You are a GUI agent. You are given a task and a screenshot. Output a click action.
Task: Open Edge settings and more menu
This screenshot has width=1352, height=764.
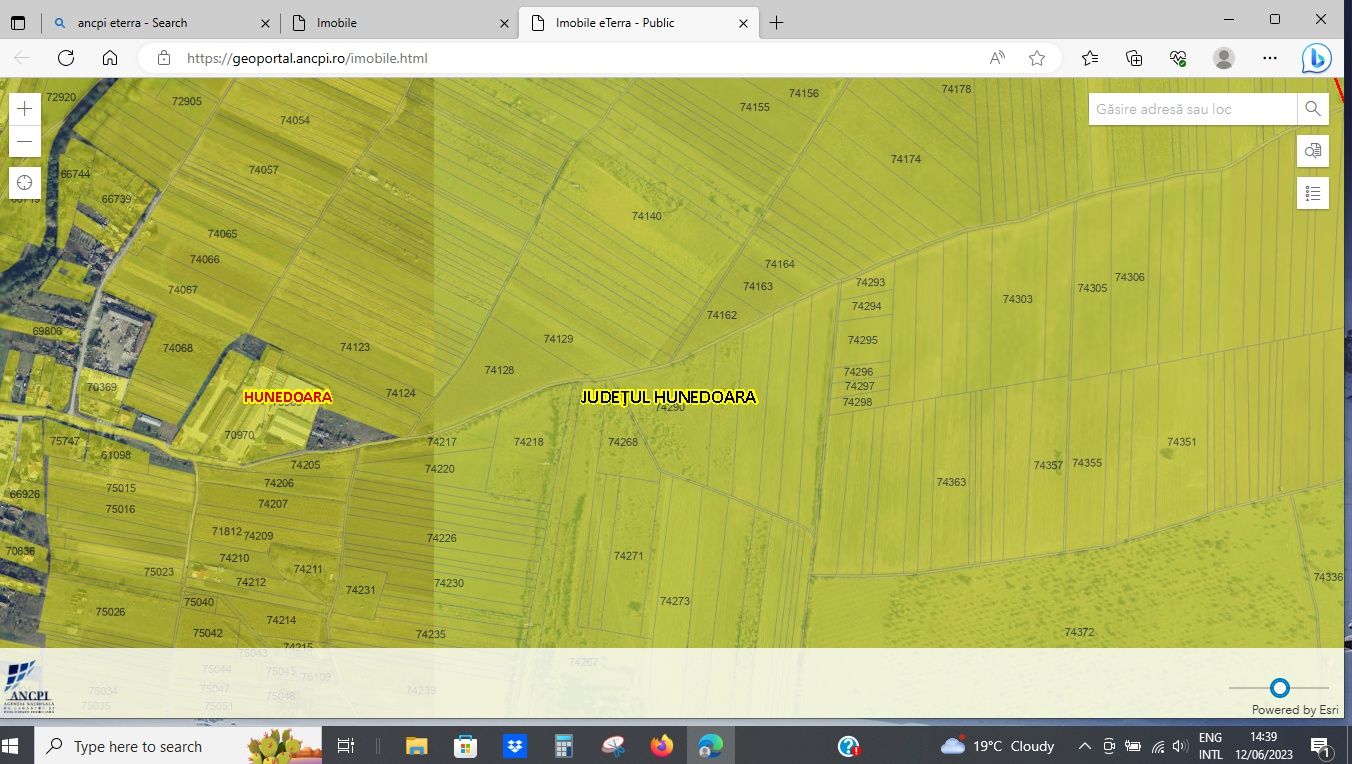pyautogui.click(x=1270, y=58)
